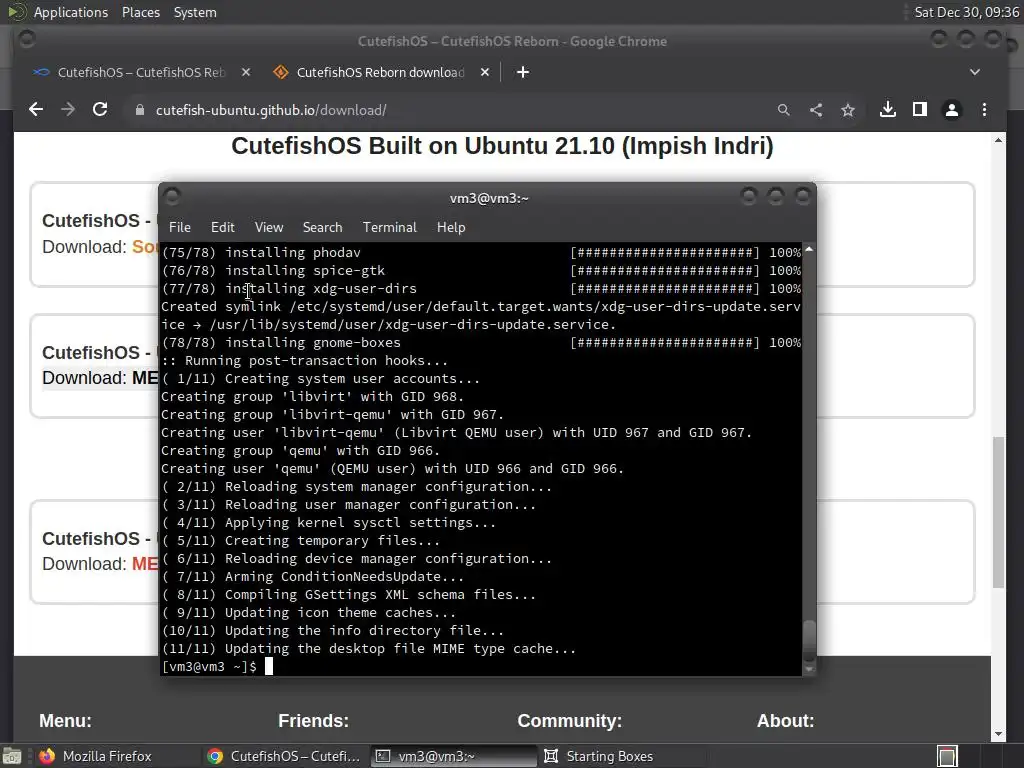Reload the CutefishOS download page

coord(100,110)
